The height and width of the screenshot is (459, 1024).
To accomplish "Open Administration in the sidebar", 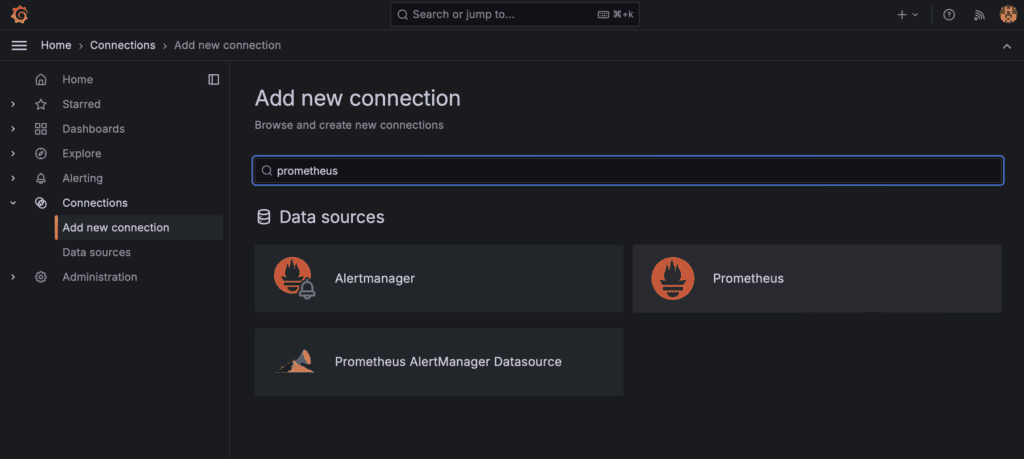I will pyautogui.click(x=100, y=277).
